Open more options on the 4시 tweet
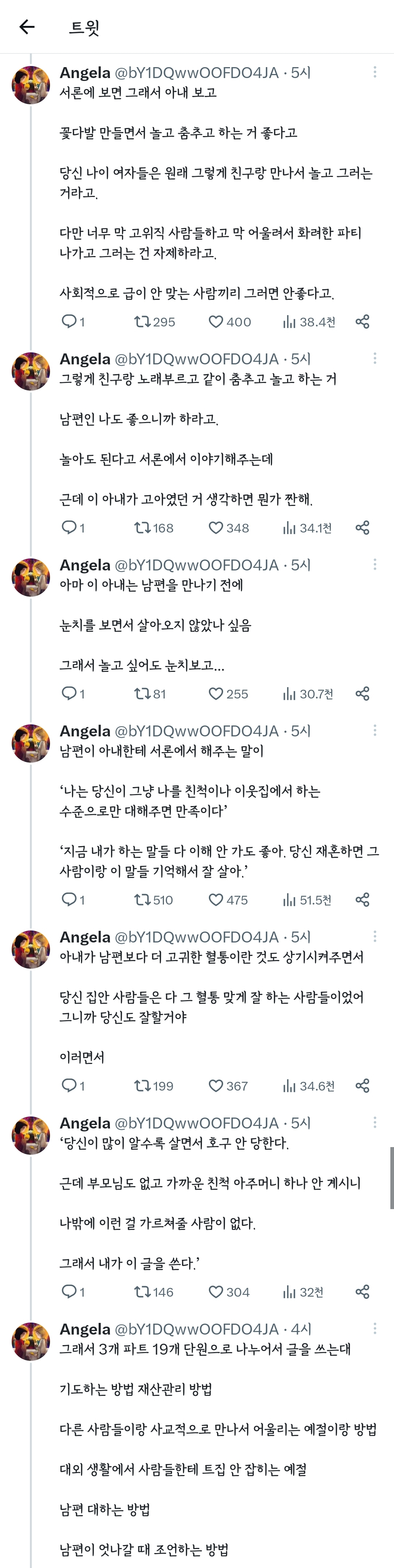 click(x=375, y=1328)
